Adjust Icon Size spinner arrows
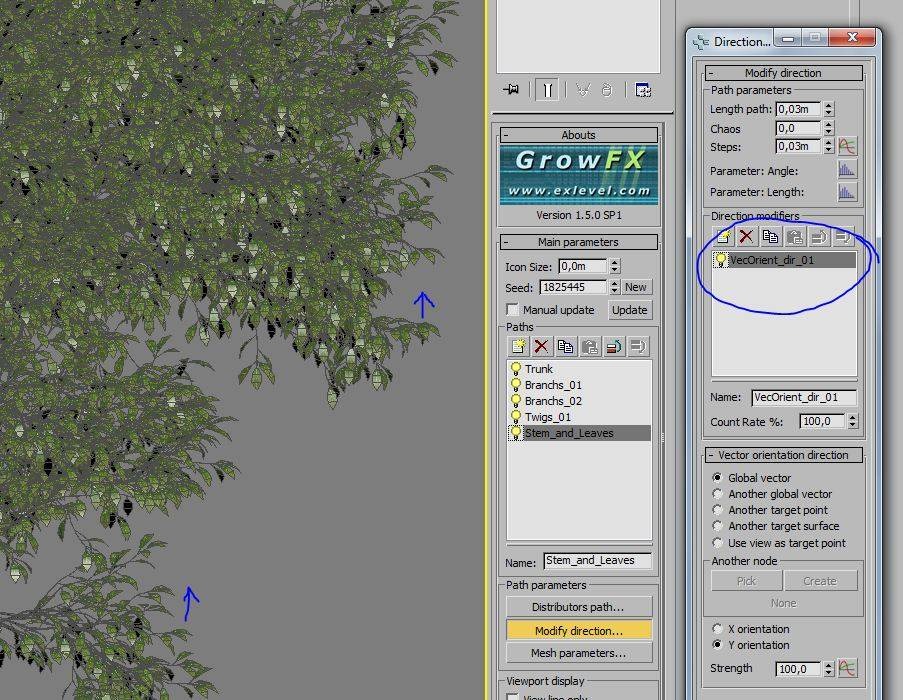This screenshot has width=903, height=700. point(614,266)
